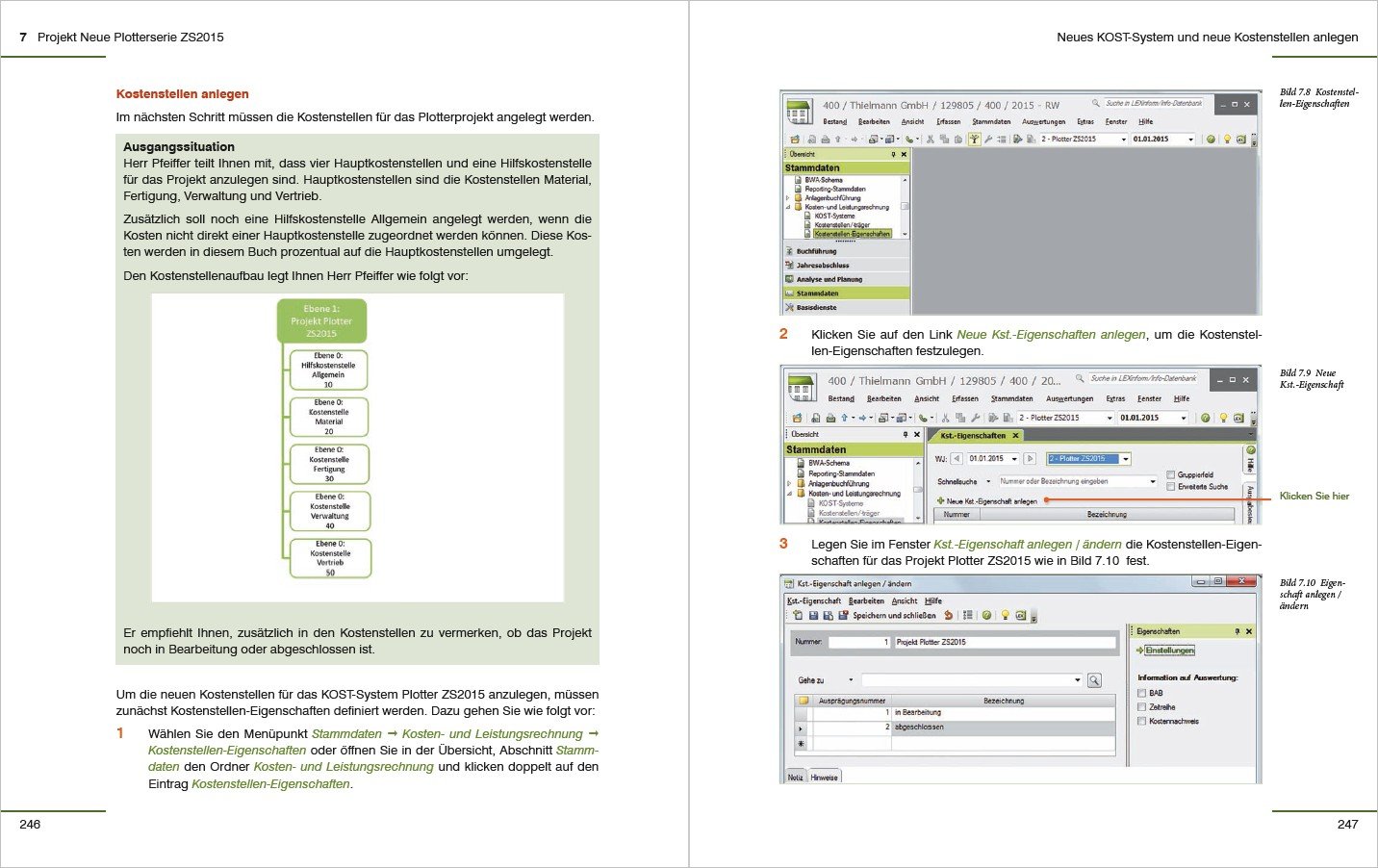Screen dimensions: 1378x868
Task: Click the Speichern und schließen button
Action: (x=893, y=615)
